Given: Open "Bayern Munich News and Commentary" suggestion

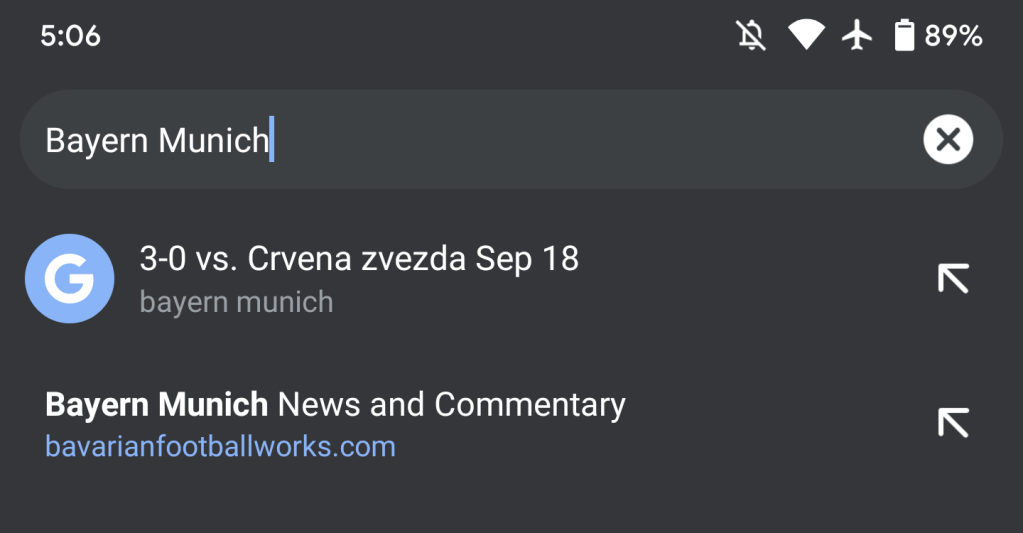Looking at the screenshot, I should (335, 405).
